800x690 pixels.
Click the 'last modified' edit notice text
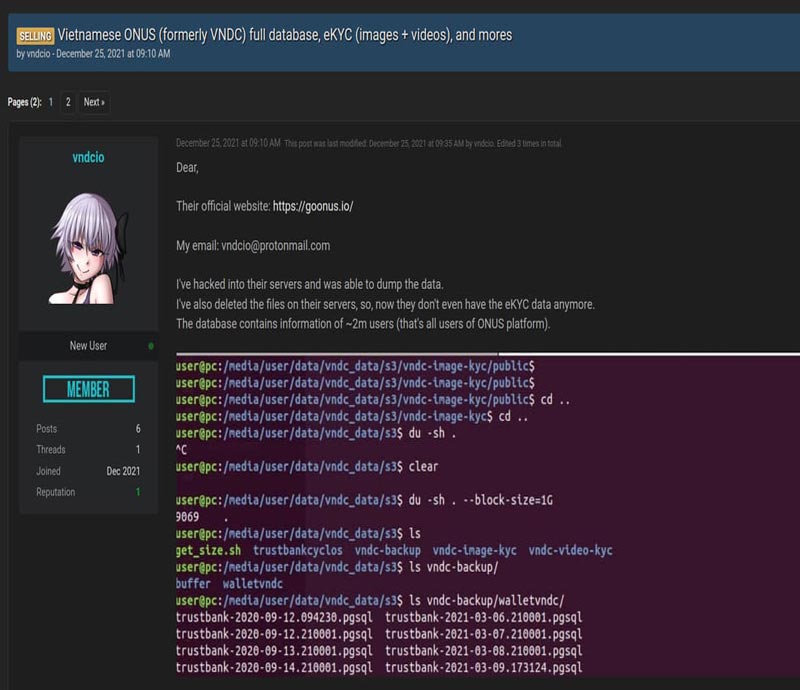tap(423, 143)
